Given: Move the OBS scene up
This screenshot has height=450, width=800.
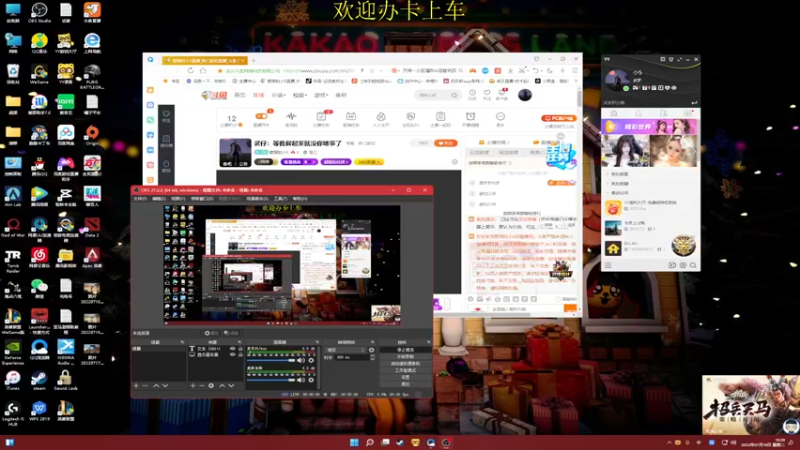Looking at the screenshot, I should (156, 386).
